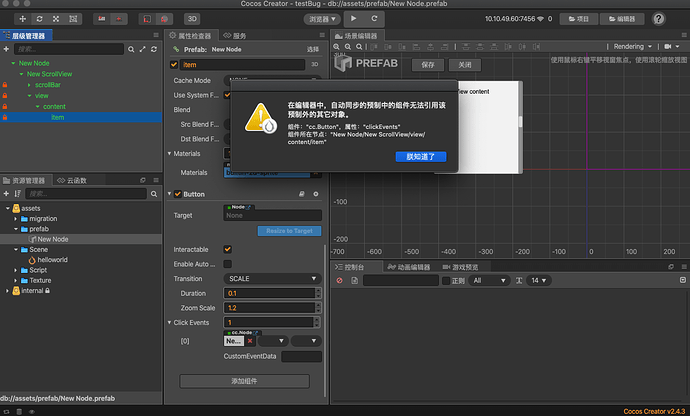This screenshot has width=690, height=416.
Task: Switch to the Services tab
Action: 235,36
